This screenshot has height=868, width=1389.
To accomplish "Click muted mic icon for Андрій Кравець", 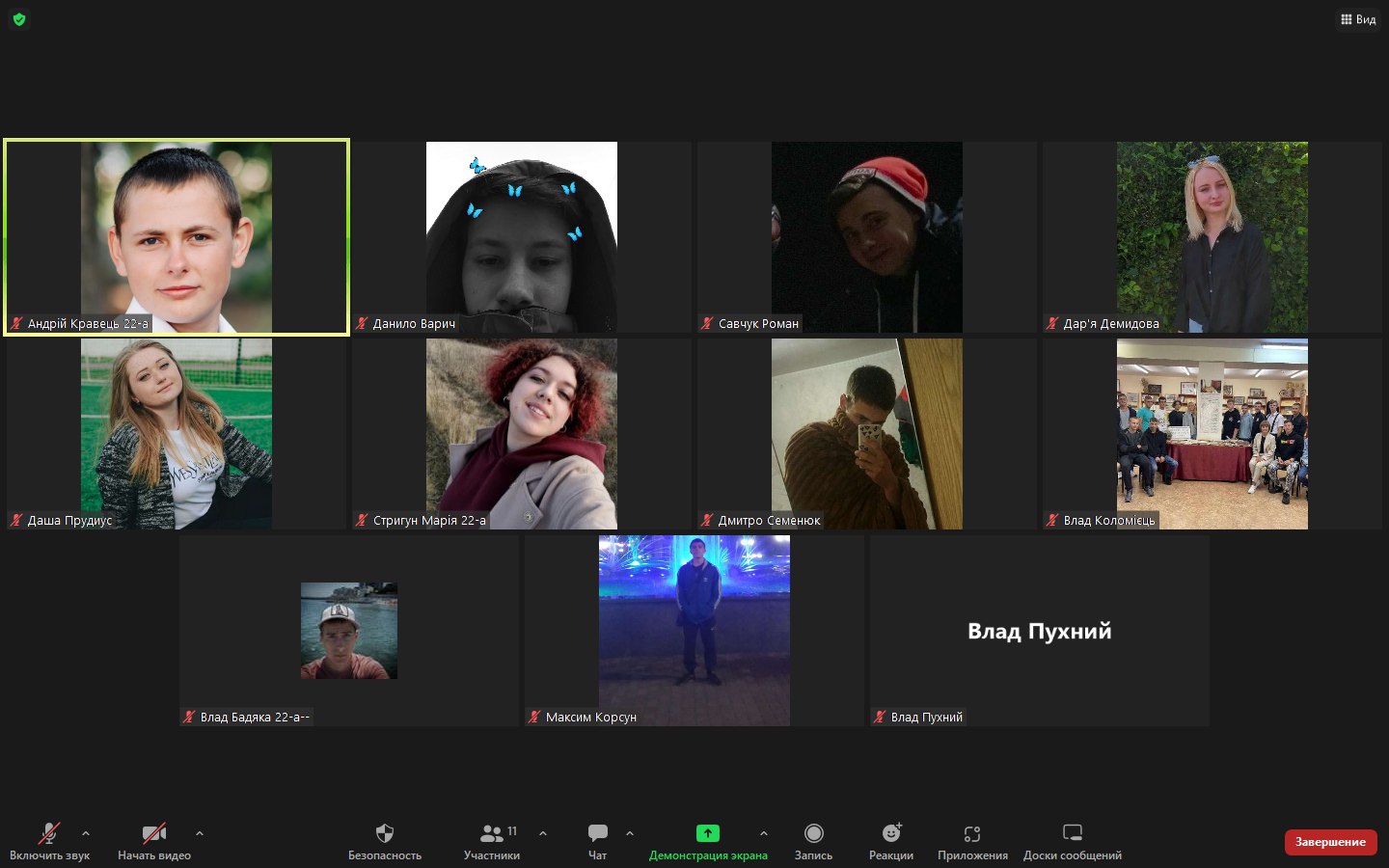I will coord(16,324).
